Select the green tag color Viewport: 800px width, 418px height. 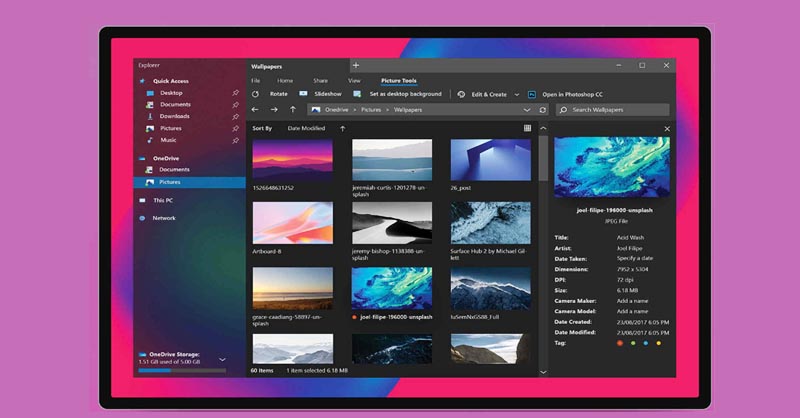(633, 343)
